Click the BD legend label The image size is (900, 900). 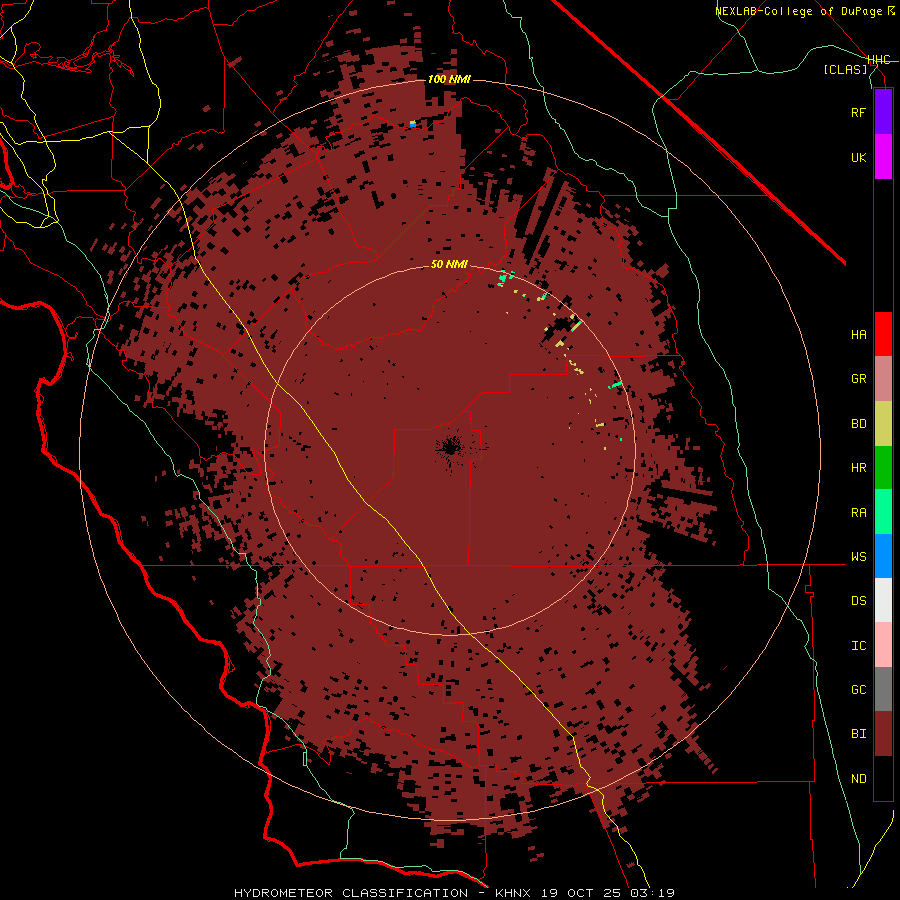pos(858,424)
